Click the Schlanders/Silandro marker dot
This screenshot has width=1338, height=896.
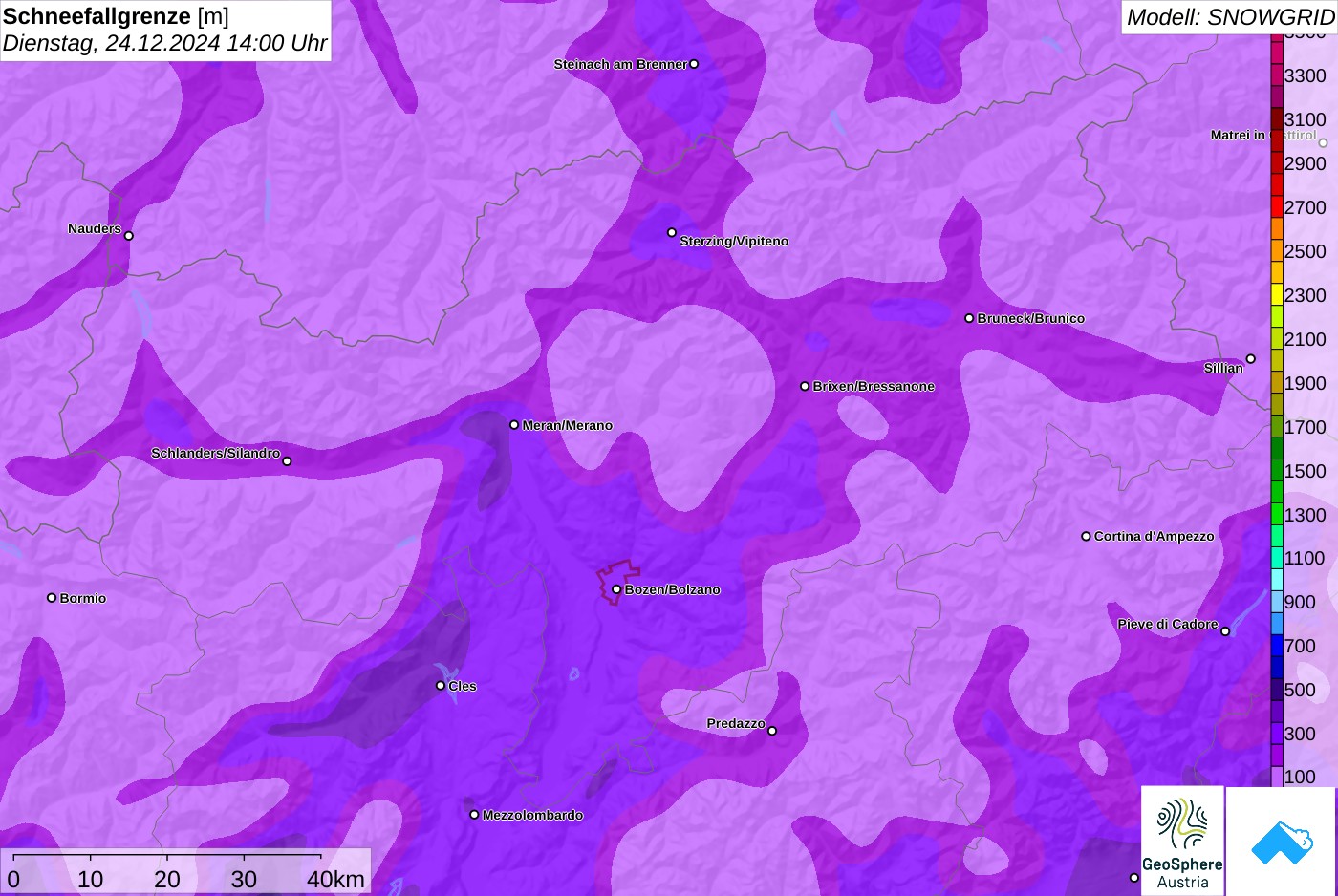(x=287, y=461)
